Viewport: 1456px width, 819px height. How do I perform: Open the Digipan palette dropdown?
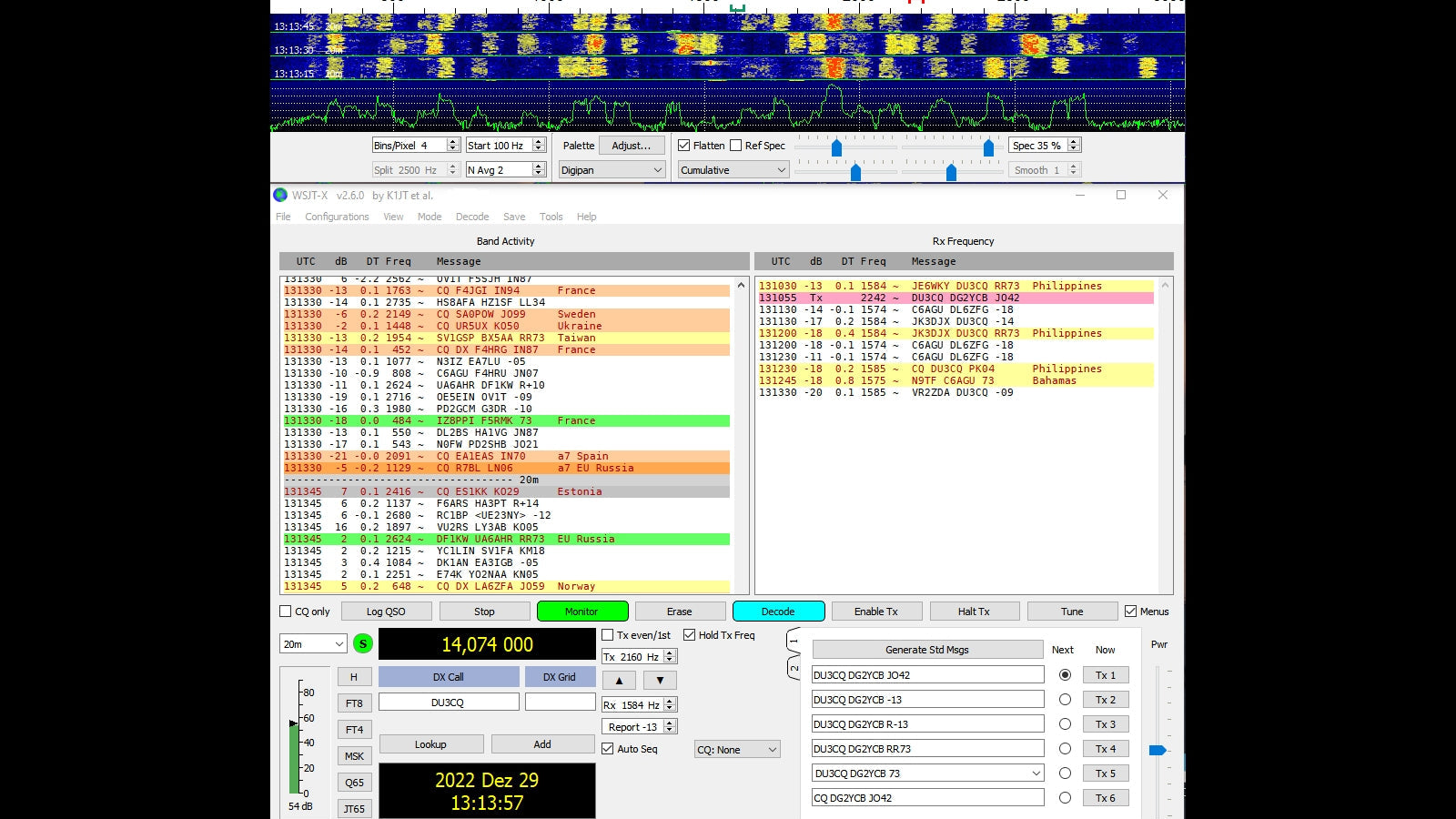(x=611, y=169)
